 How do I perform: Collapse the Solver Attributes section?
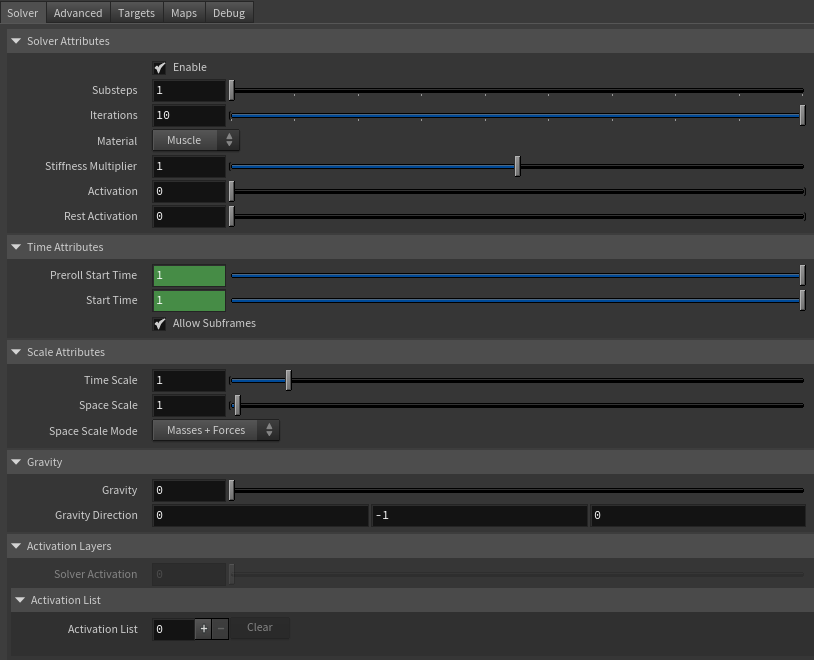point(16,41)
